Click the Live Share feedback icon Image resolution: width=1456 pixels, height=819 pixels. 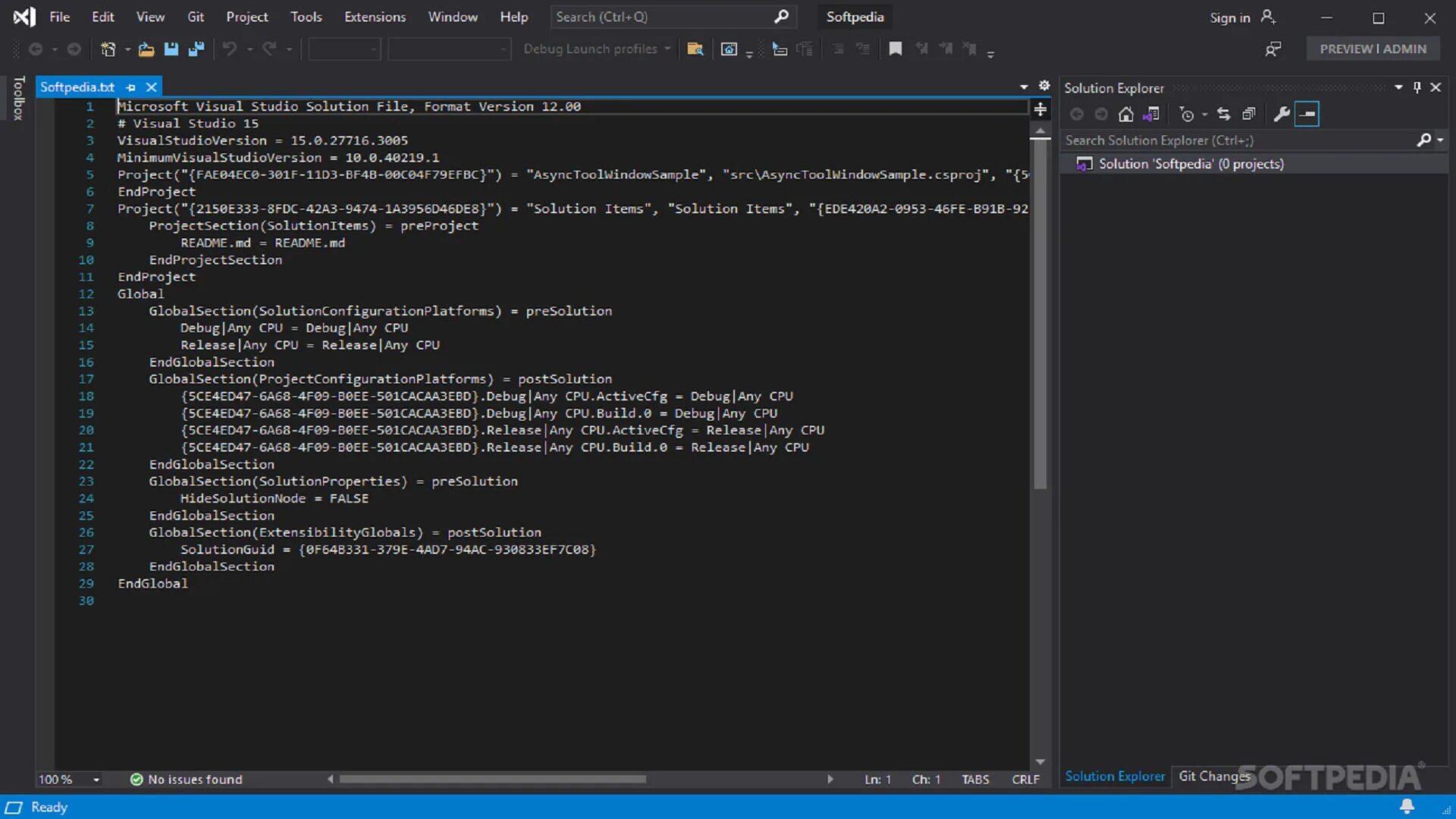point(1273,49)
